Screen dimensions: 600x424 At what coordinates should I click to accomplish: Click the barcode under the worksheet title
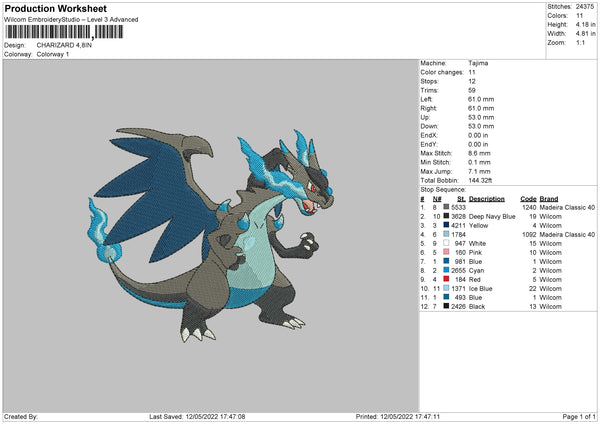pos(64,32)
